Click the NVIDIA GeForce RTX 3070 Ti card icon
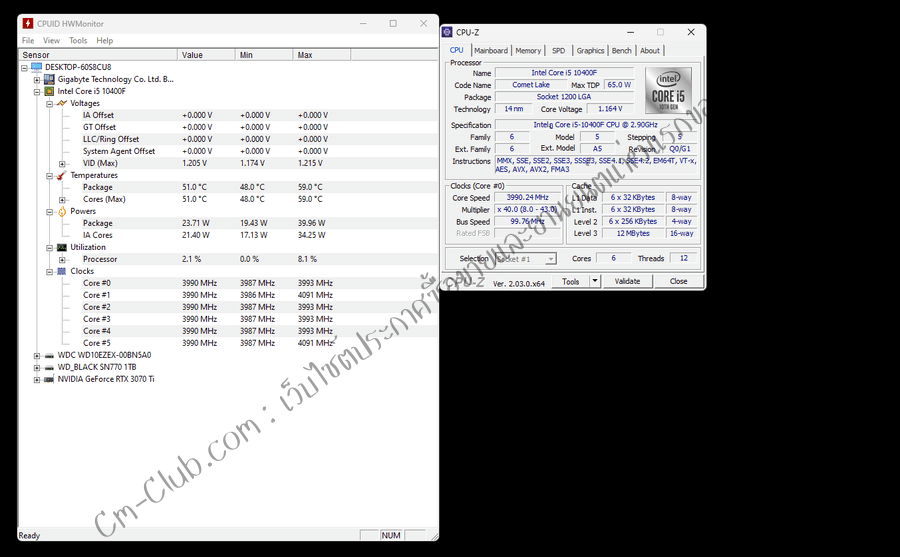This screenshot has width=900, height=557. tap(49, 380)
